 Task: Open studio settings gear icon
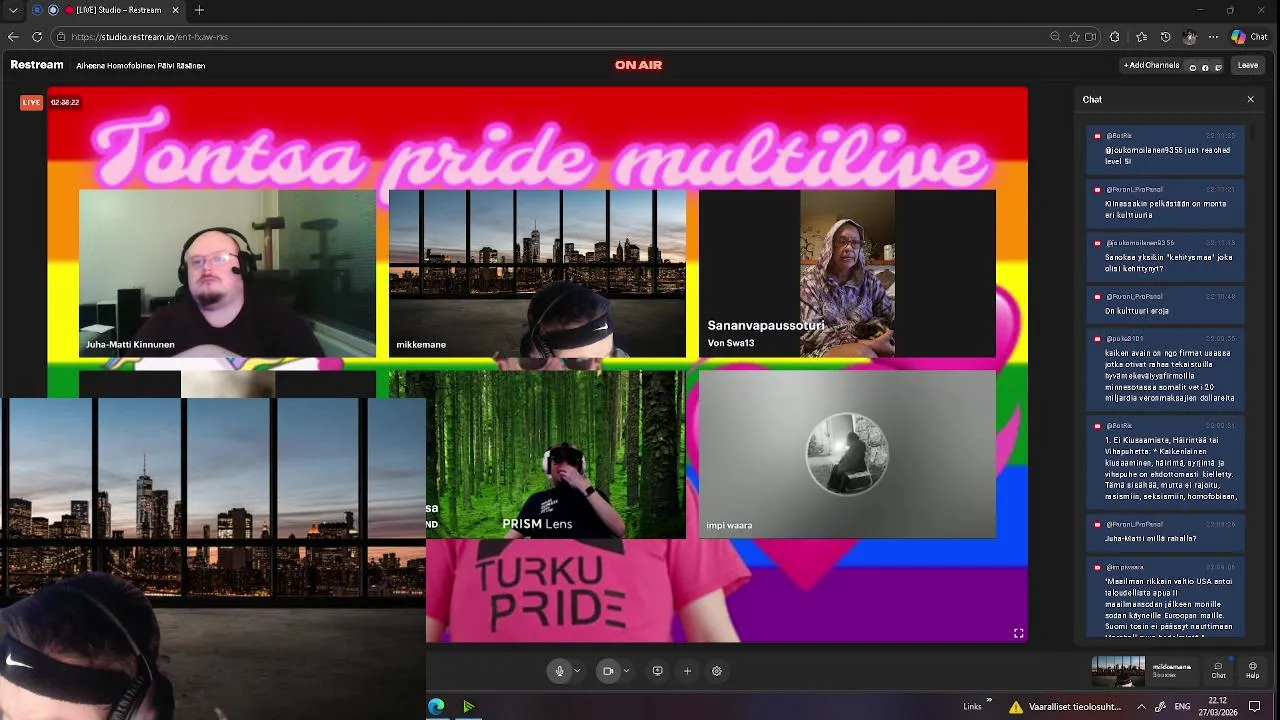point(717,671)
